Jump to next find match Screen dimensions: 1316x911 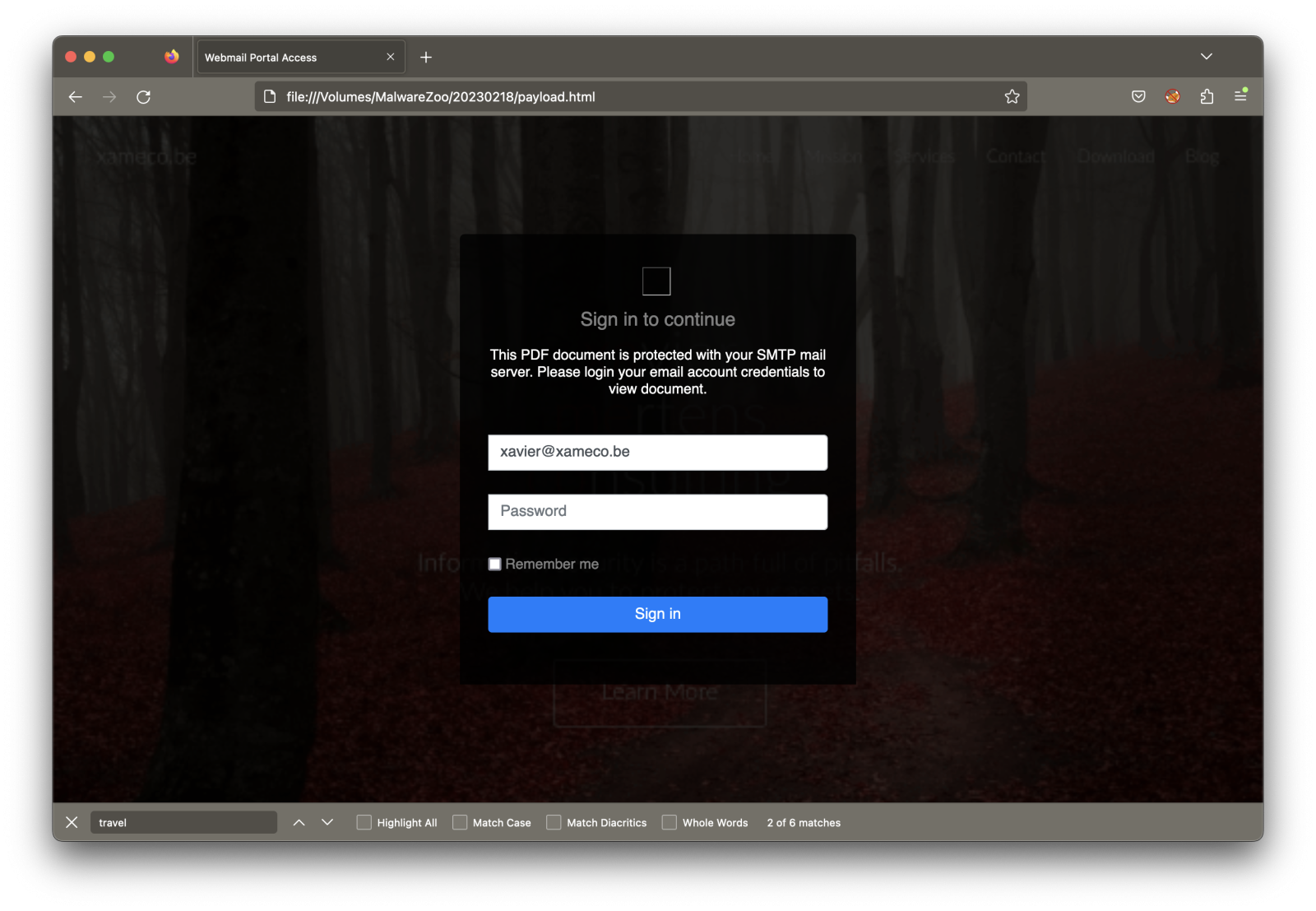[x=327, y=822]
